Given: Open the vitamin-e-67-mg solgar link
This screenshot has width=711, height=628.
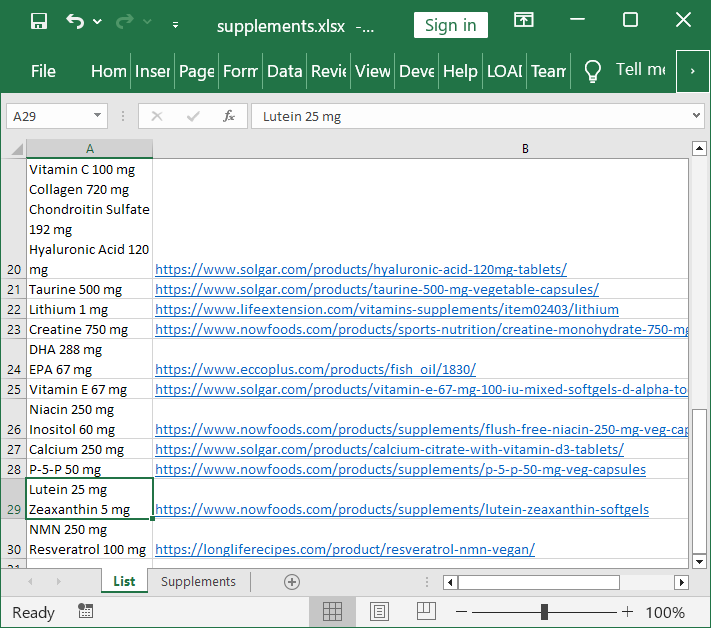Looking at the screenshot, I should tap(422, 389).
